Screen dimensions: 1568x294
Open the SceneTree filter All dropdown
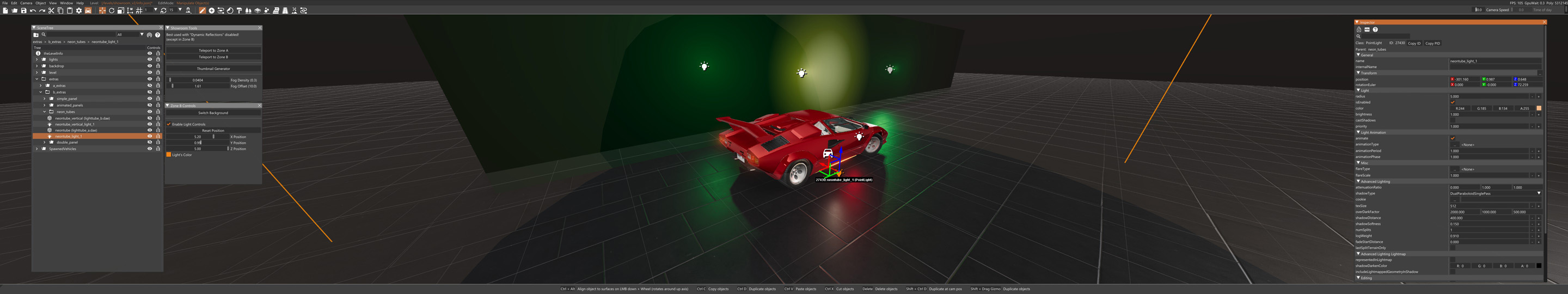[130, 35]
